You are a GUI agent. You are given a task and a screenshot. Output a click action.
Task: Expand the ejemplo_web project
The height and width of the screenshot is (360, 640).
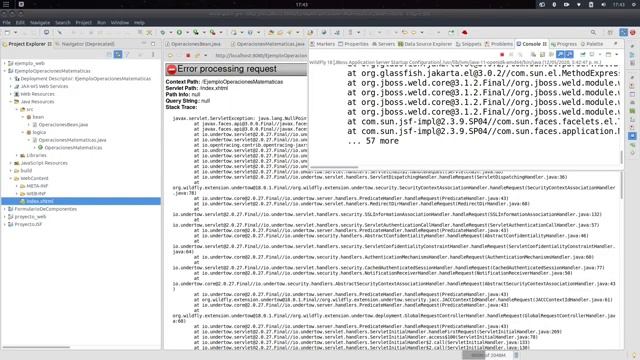click(x=5, y=63)
